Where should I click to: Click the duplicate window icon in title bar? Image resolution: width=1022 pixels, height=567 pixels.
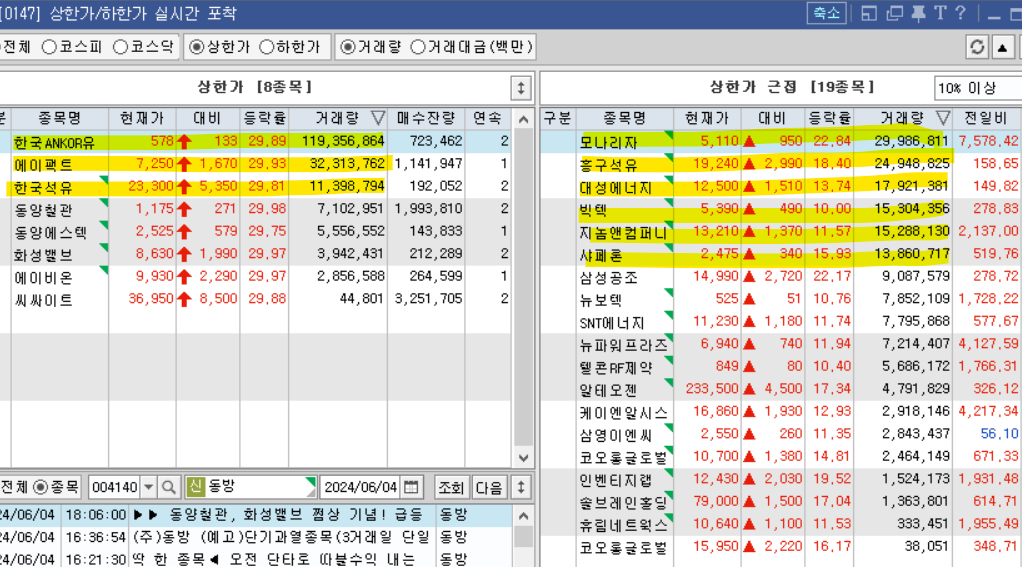click(x=894, y=13)
